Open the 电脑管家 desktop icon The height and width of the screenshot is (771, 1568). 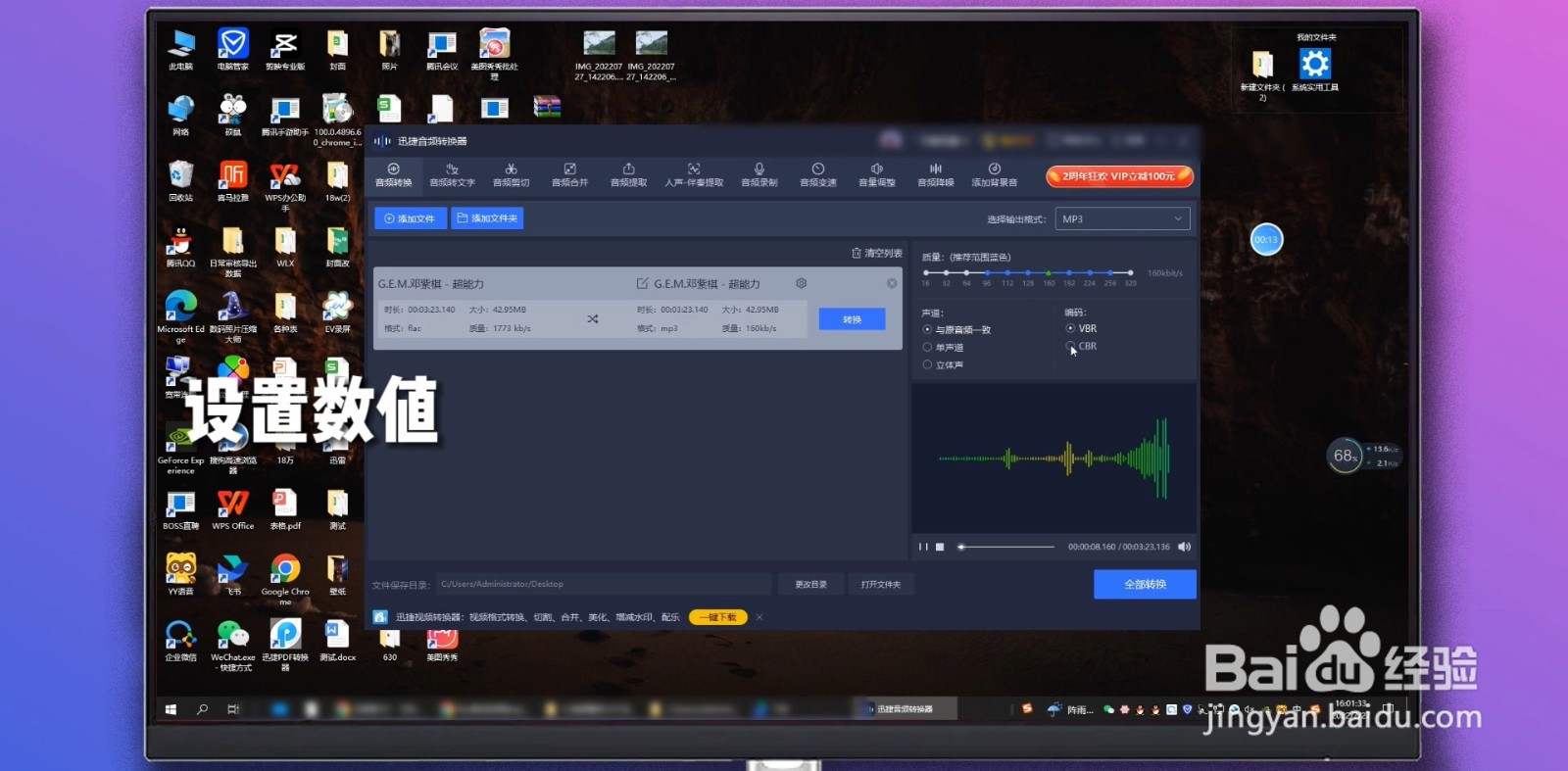point(233,50)
